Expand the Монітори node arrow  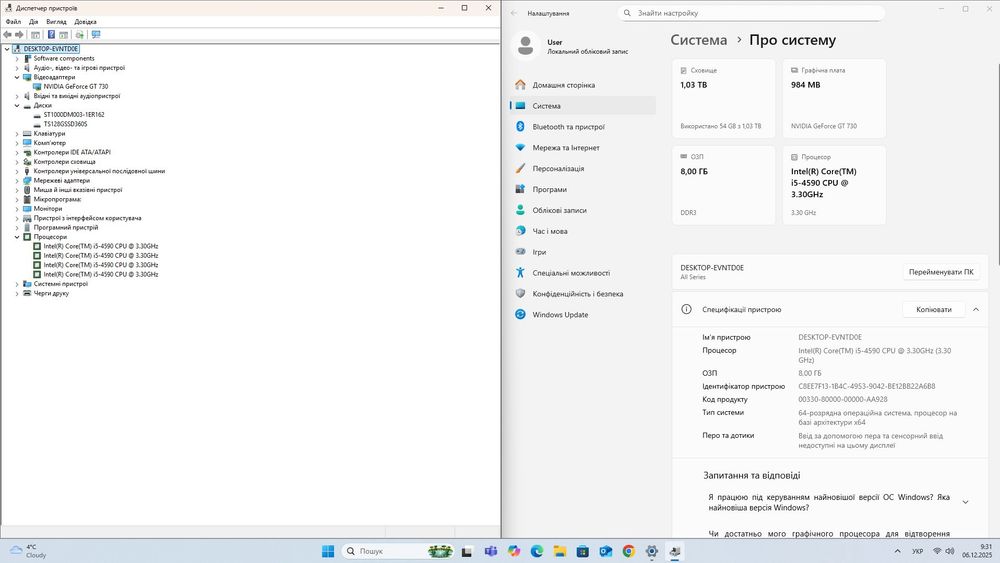[x=17, y=208]
